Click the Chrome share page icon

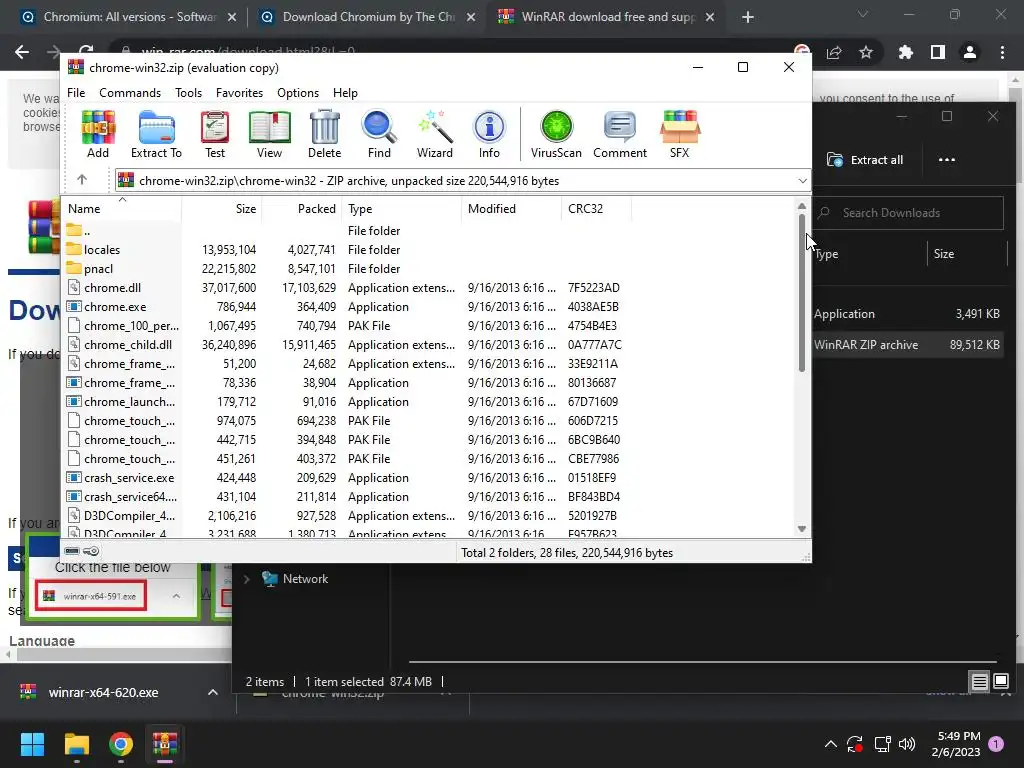tap(834, 52)
